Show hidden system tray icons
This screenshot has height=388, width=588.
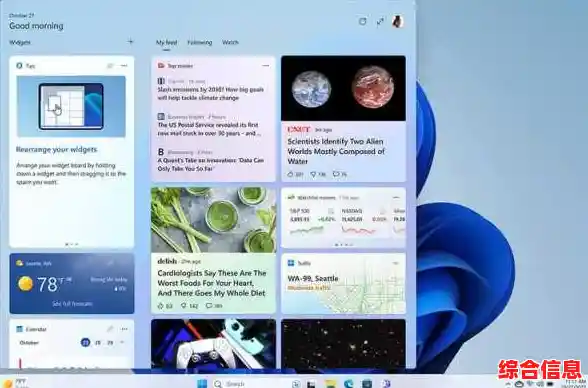point(508,384)
